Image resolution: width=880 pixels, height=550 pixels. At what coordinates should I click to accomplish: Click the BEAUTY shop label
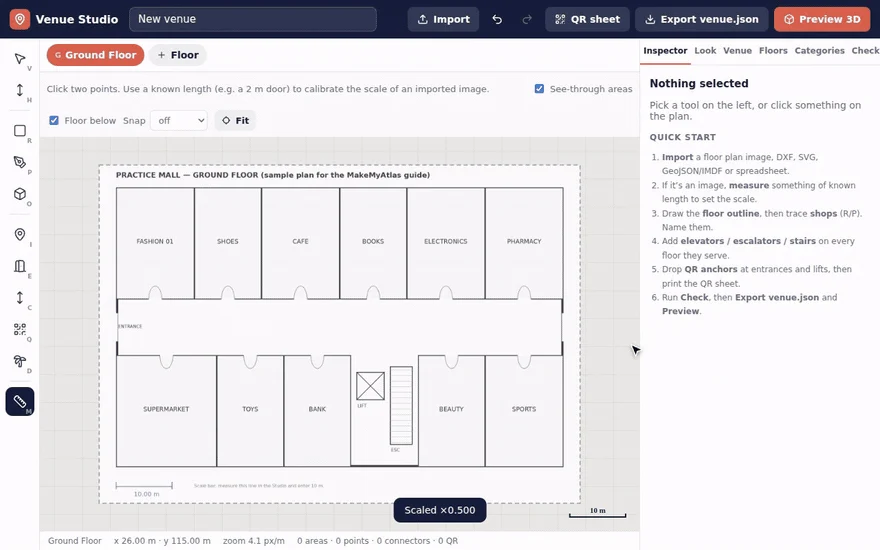[x=451, y=409]
